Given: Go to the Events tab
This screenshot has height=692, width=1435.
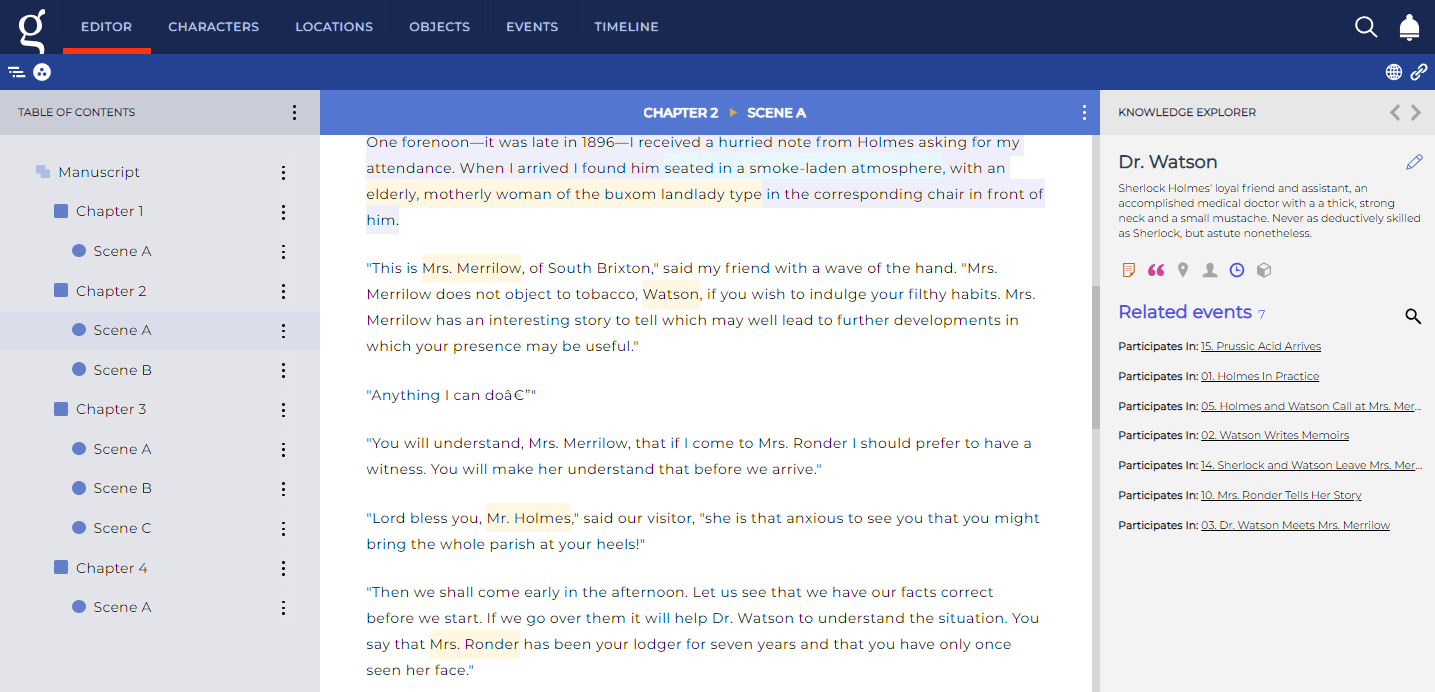Looking at the screenshot, I should coord(532,27).
